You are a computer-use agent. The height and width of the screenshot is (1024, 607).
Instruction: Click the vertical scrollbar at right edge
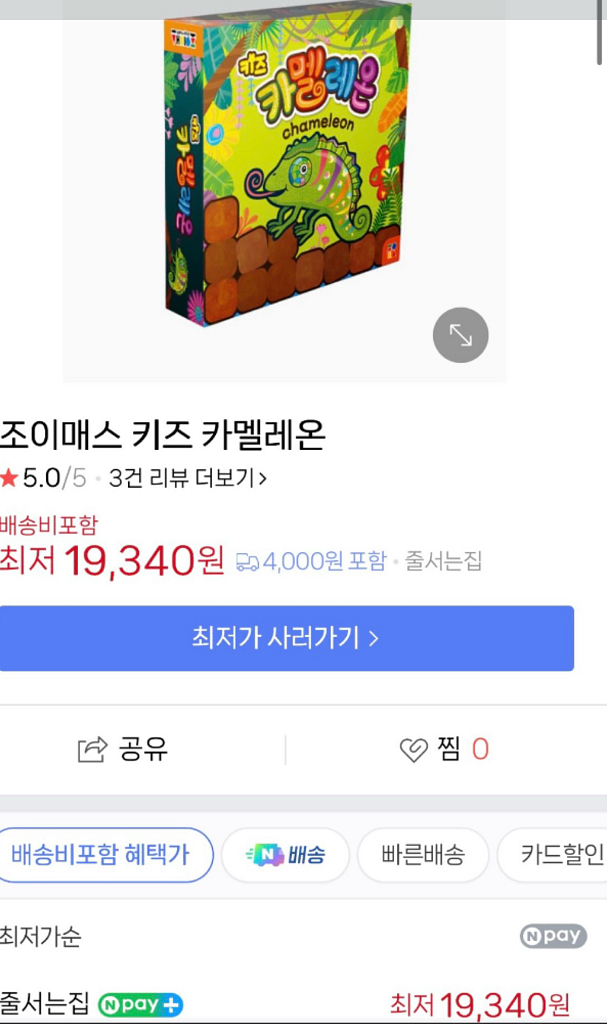click(600, 33)
